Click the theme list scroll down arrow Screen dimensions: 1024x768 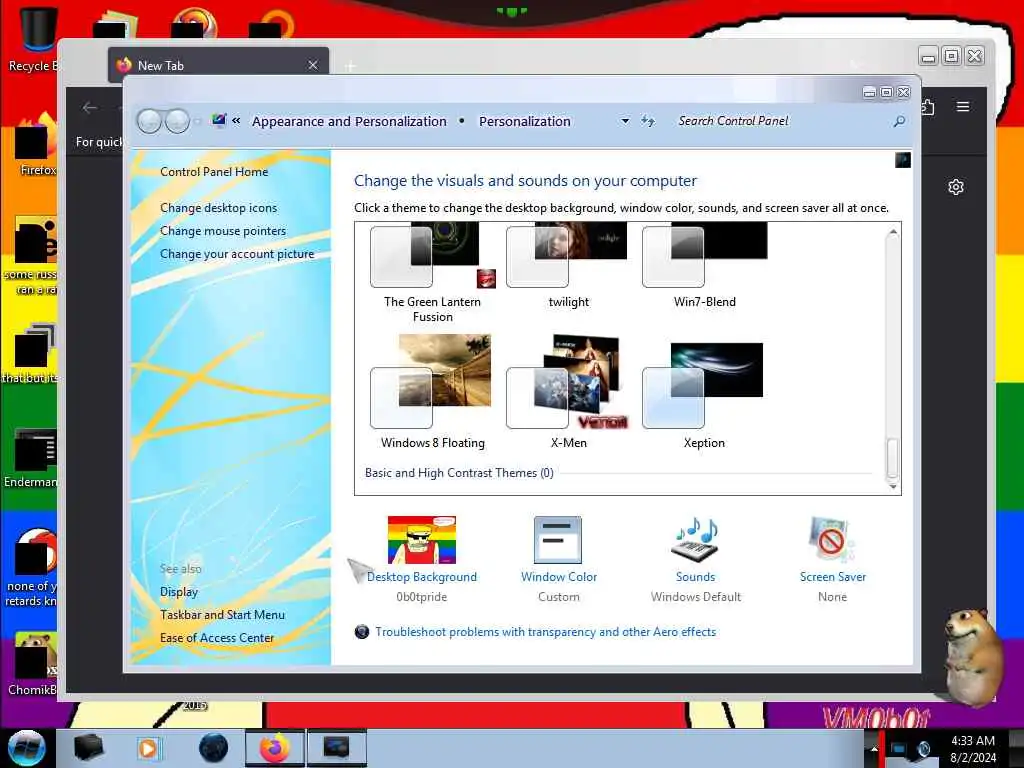(x=893, y=486)
